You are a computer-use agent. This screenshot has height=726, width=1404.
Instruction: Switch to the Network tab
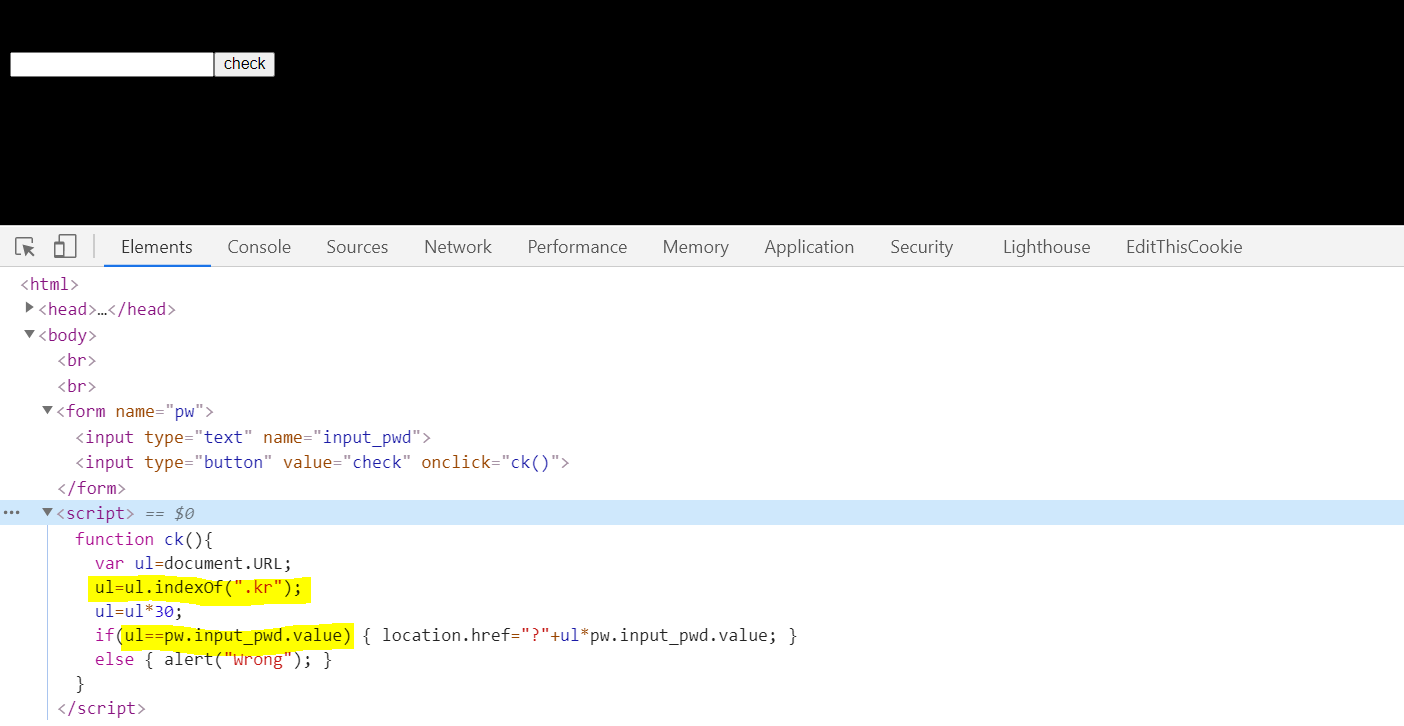458,247
